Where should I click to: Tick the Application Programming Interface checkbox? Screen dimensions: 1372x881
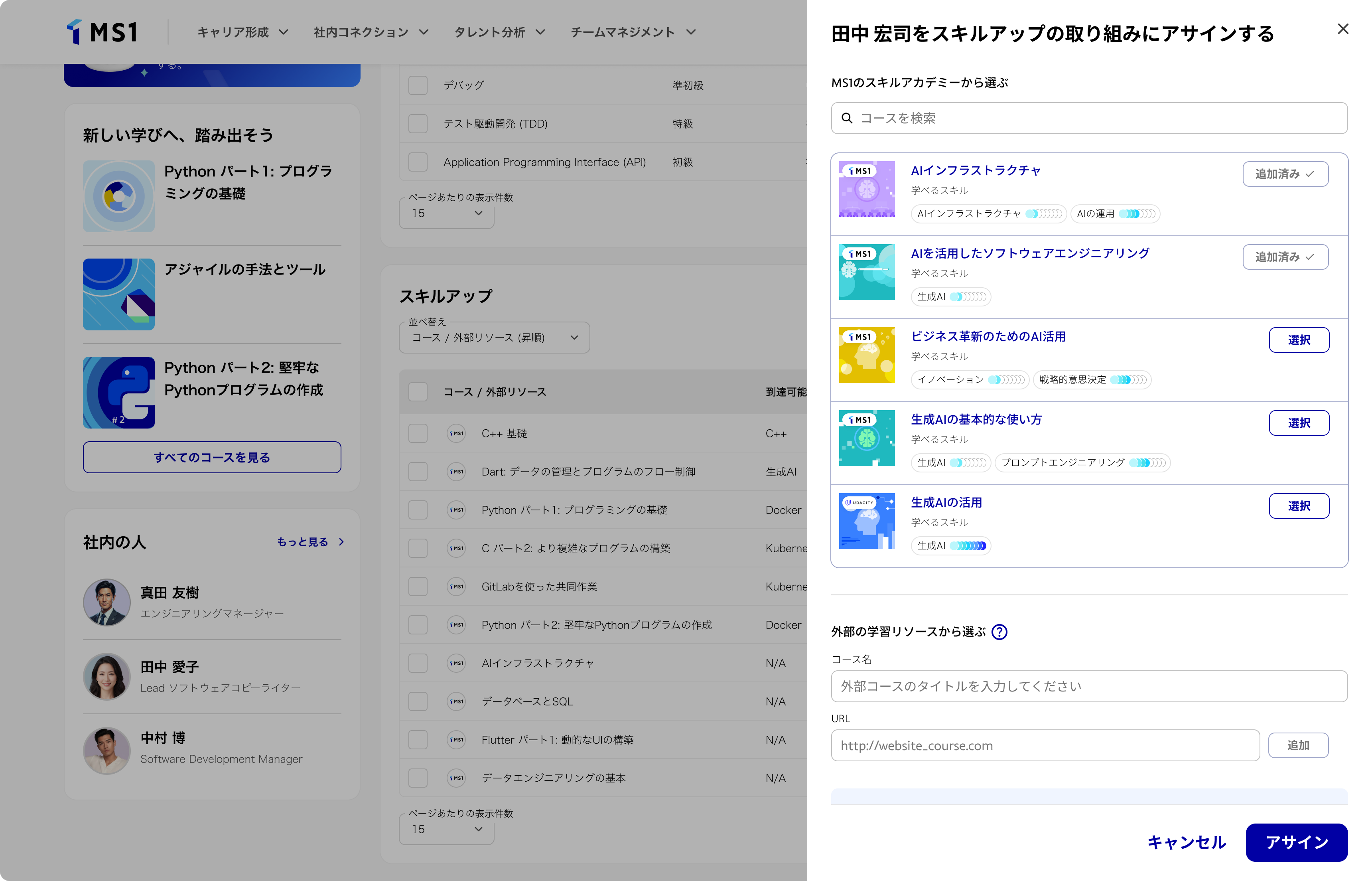coord(418,162)
